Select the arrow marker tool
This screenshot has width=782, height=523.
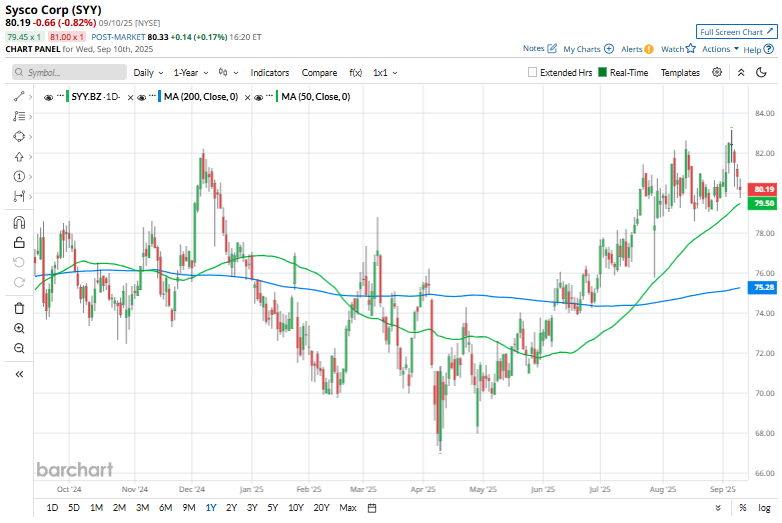(x=19, y=157)
